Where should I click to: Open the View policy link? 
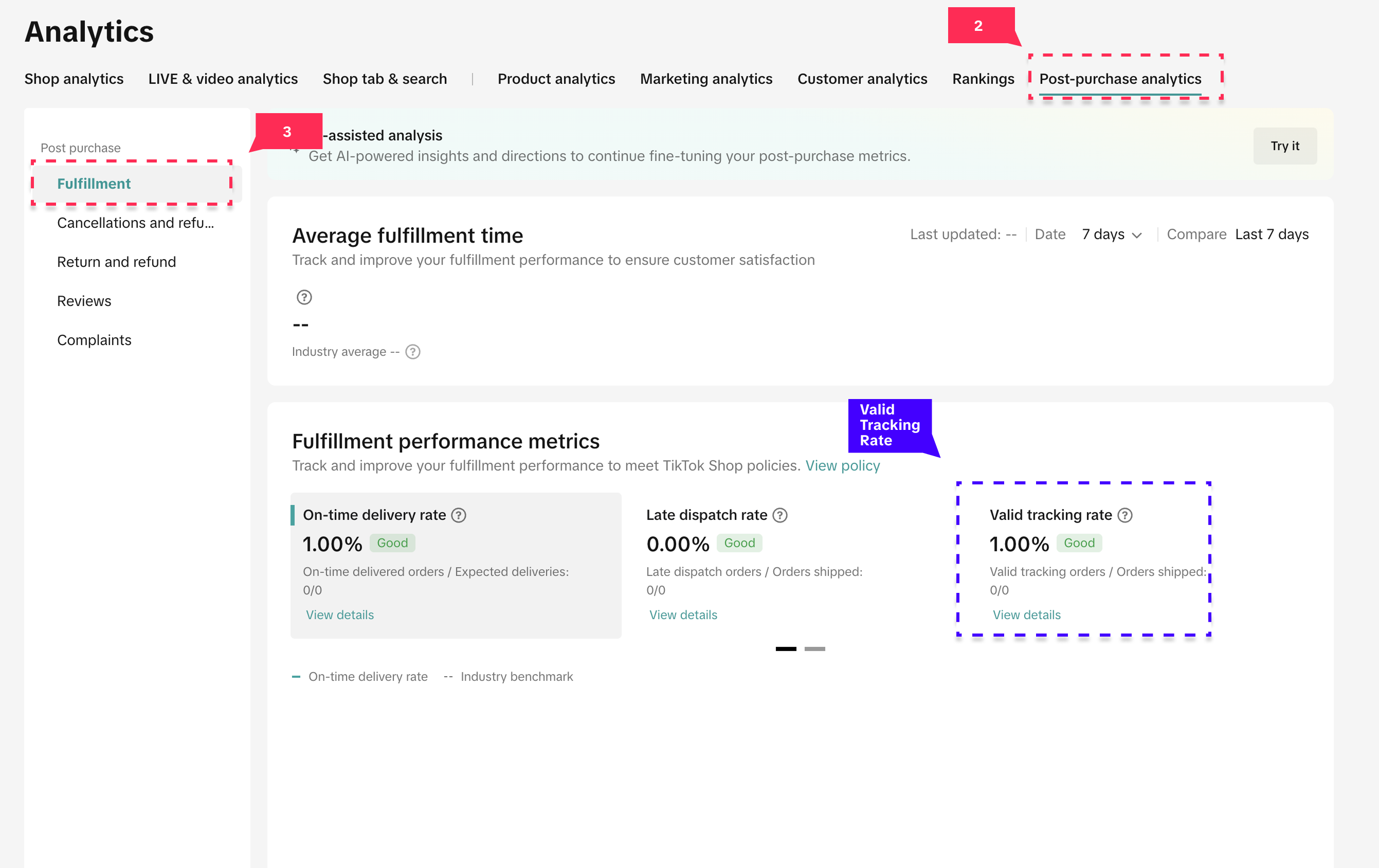[842, 465]
